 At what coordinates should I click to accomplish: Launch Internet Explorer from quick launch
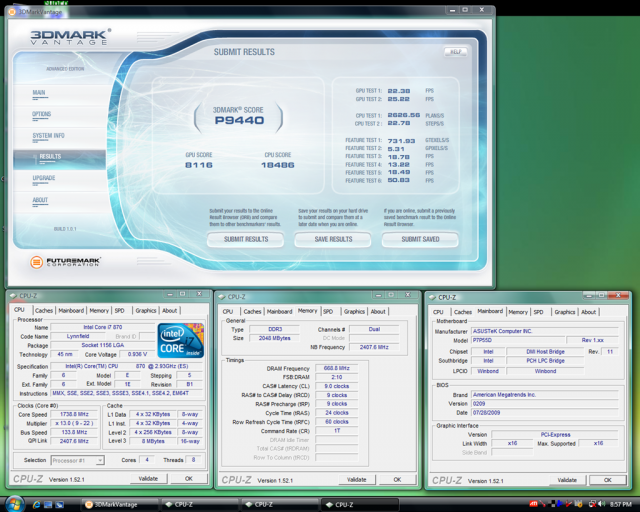pos(36,505)
